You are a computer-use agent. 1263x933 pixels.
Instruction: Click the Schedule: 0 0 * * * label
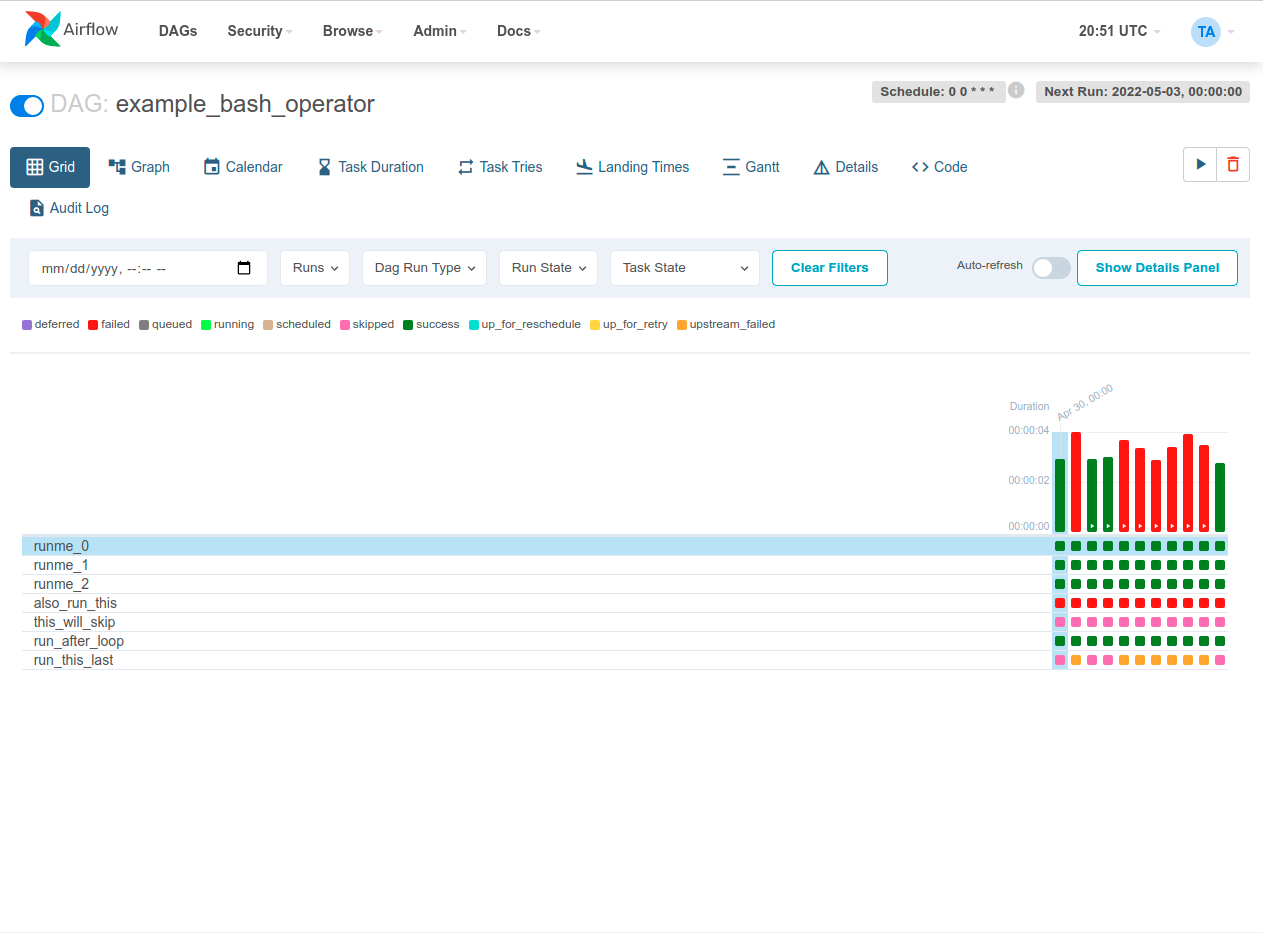(x=939, y=92)
